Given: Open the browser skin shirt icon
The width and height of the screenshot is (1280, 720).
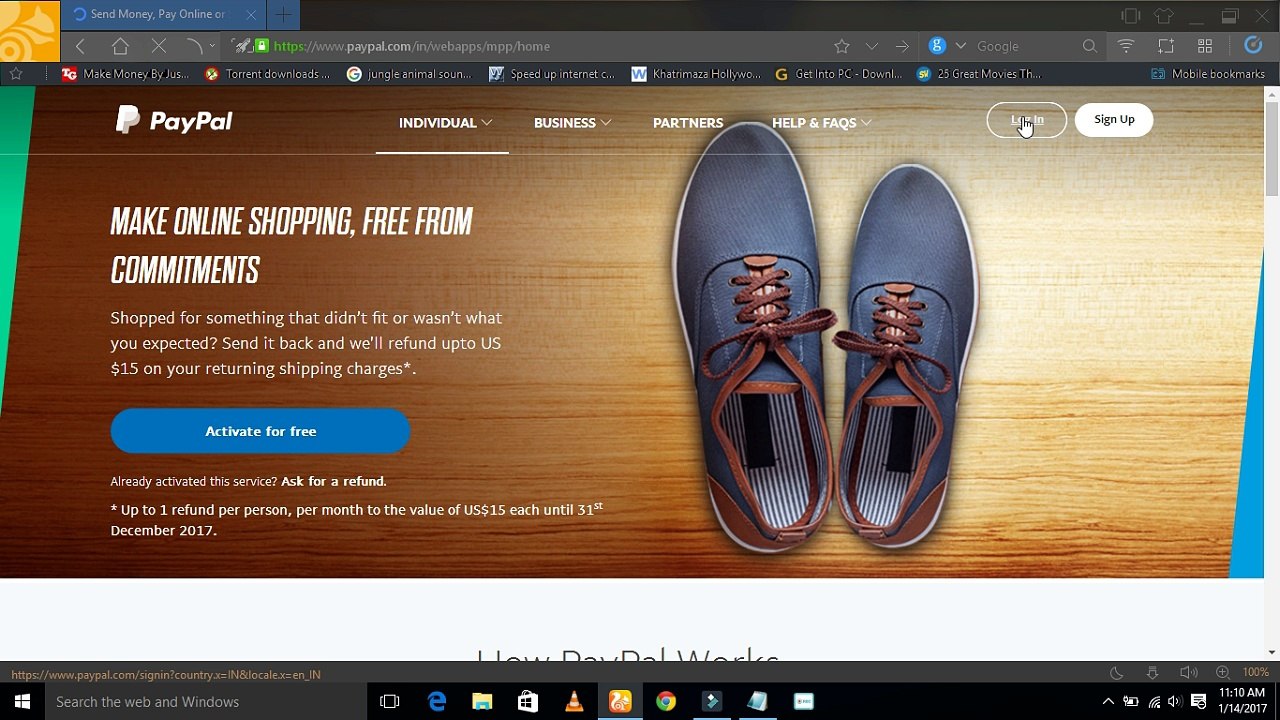Looking at the screenshot, I should 1164,15.
